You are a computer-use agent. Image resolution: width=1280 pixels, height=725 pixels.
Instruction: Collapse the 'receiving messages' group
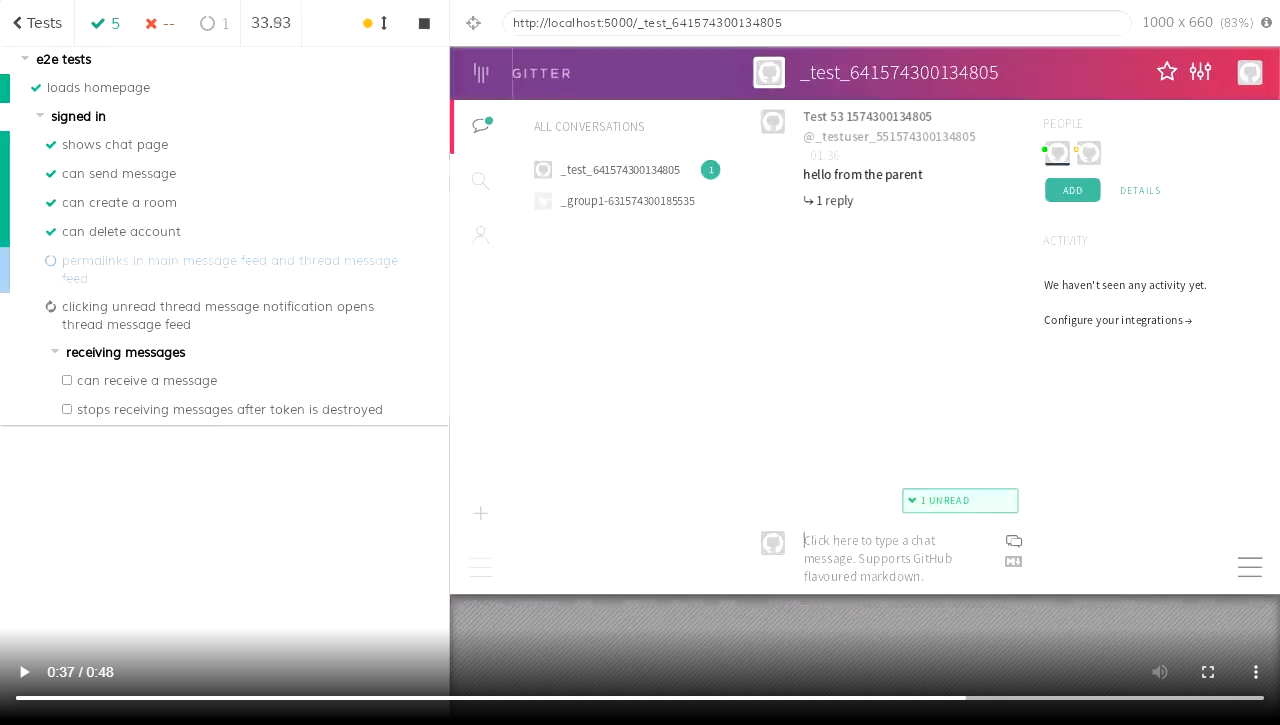pyautogui.click(x=55, y=352)
